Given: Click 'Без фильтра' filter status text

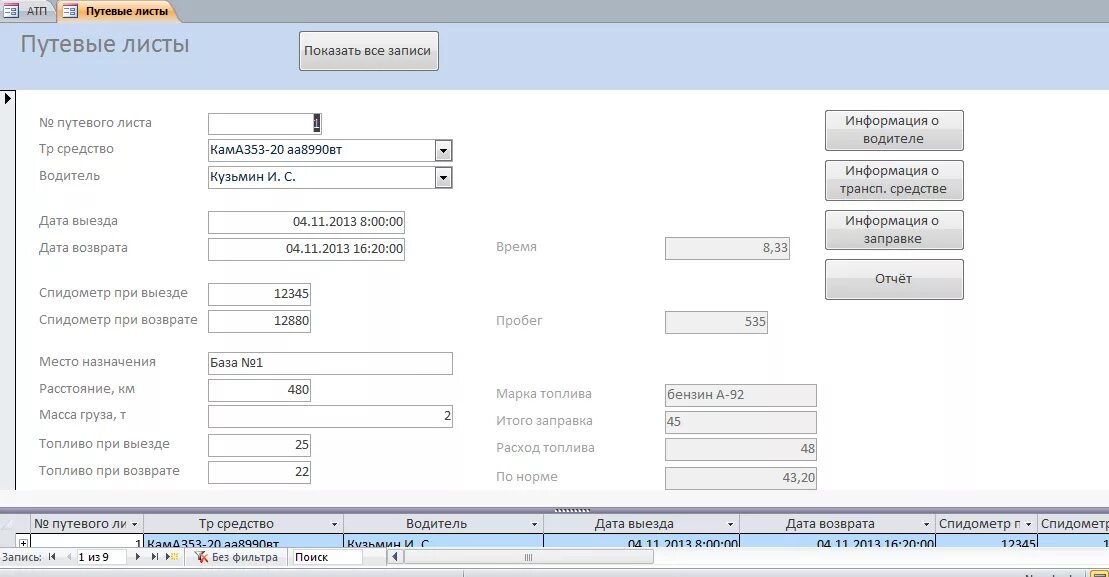Looking at the screenshot, I should (x=245, y=557).
